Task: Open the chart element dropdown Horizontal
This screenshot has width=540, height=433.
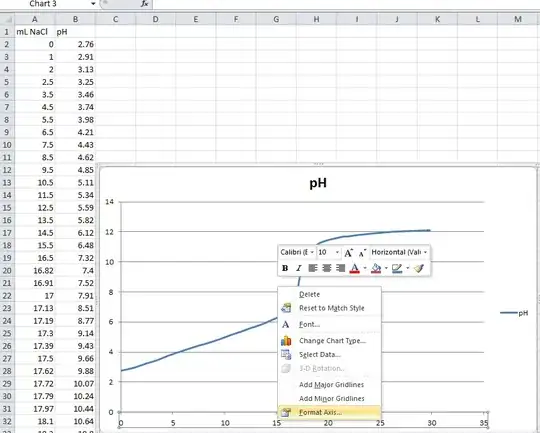Action: (425, 252)
